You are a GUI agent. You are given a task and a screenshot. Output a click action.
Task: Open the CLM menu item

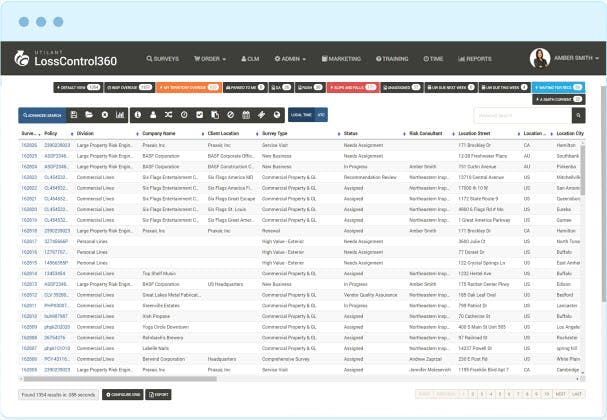[x=250, y=59]
